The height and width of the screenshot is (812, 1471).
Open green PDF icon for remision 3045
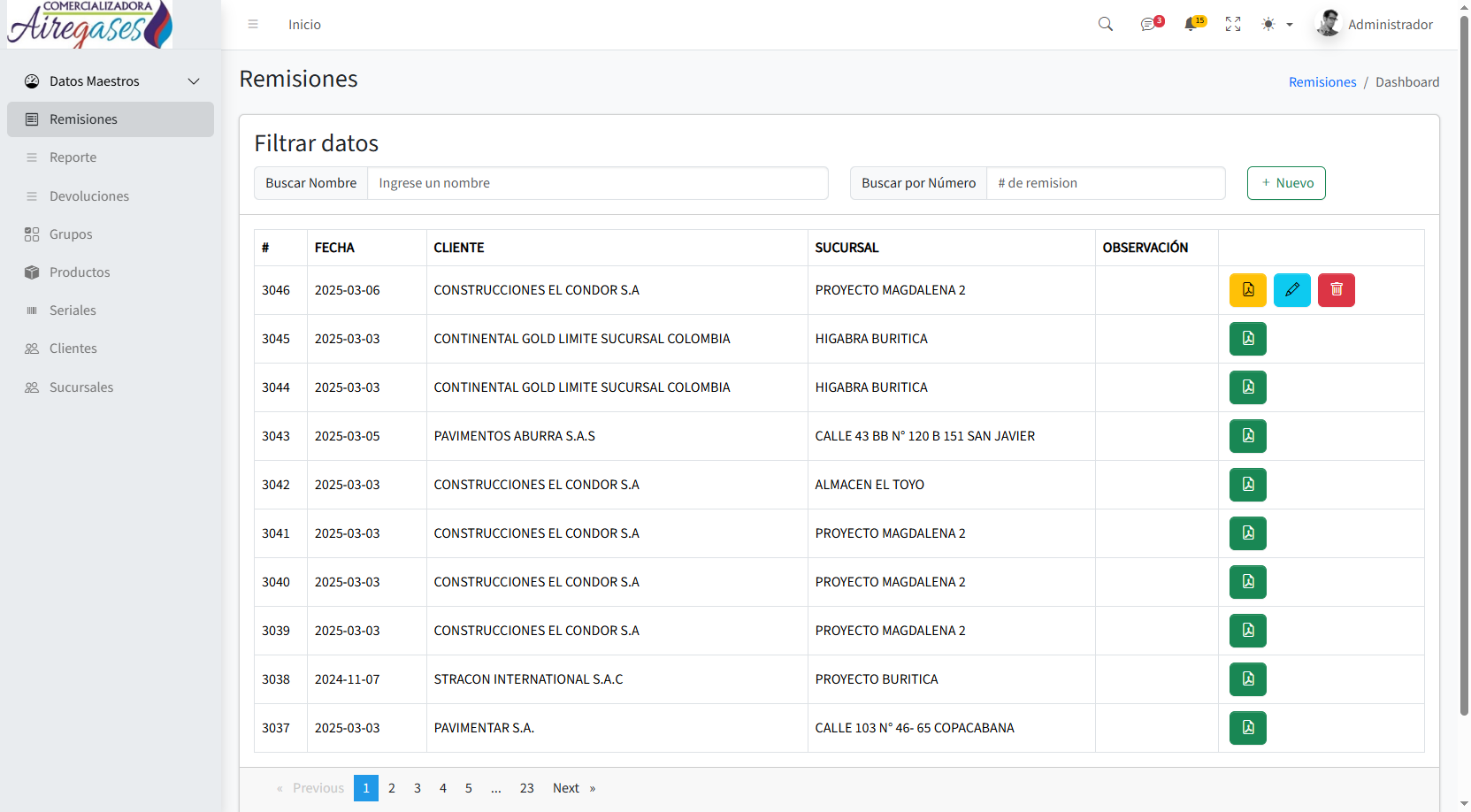(1247, 339)
